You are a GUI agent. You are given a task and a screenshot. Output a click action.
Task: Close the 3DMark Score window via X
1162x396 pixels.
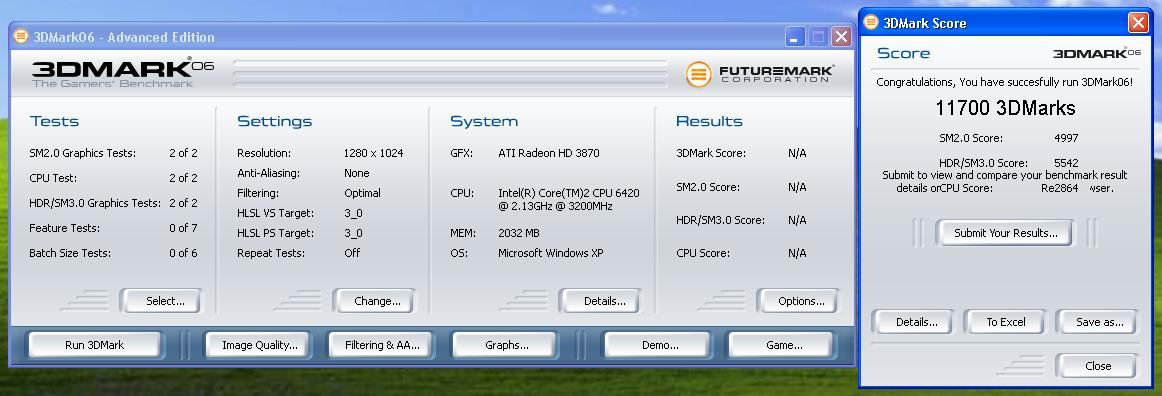pyautogui.click(x=1138, y=22)
